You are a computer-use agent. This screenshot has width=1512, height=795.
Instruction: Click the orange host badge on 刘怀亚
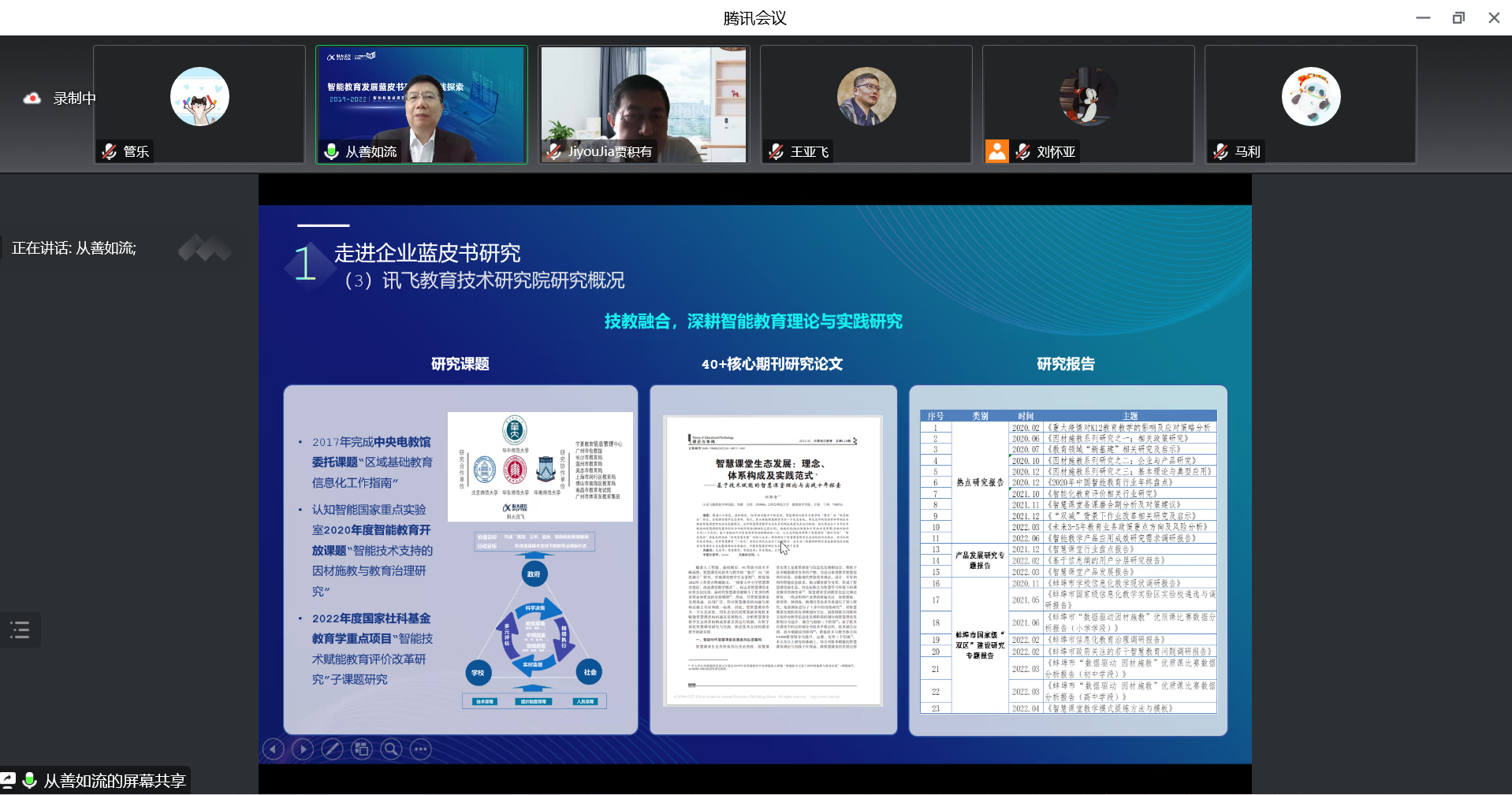997,151
